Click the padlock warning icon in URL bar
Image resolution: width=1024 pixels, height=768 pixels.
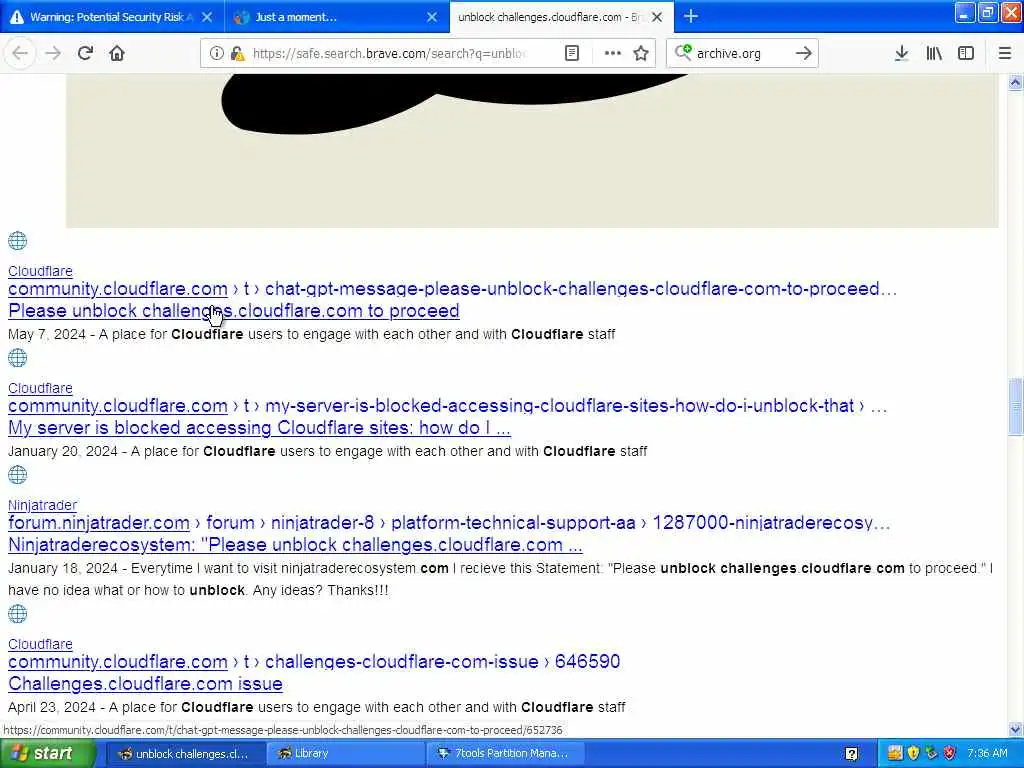[x=237, y=54]
